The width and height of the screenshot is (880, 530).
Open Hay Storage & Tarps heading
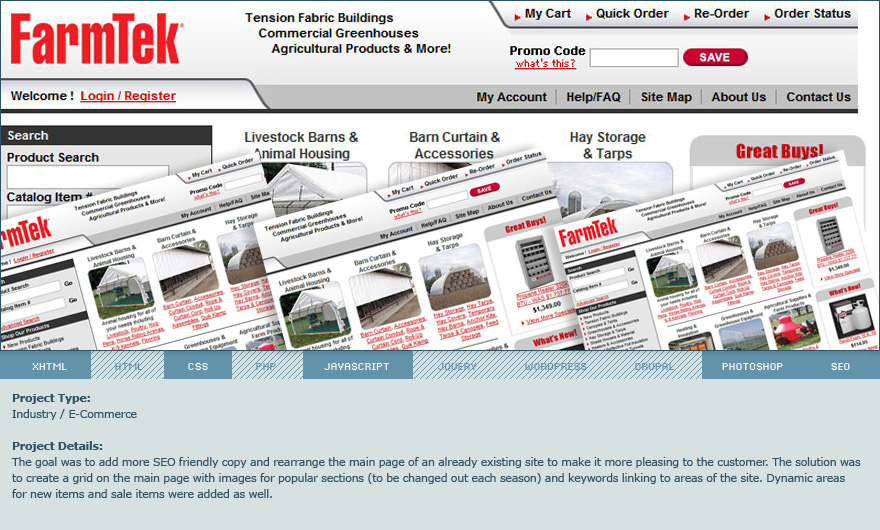(607, 145)
